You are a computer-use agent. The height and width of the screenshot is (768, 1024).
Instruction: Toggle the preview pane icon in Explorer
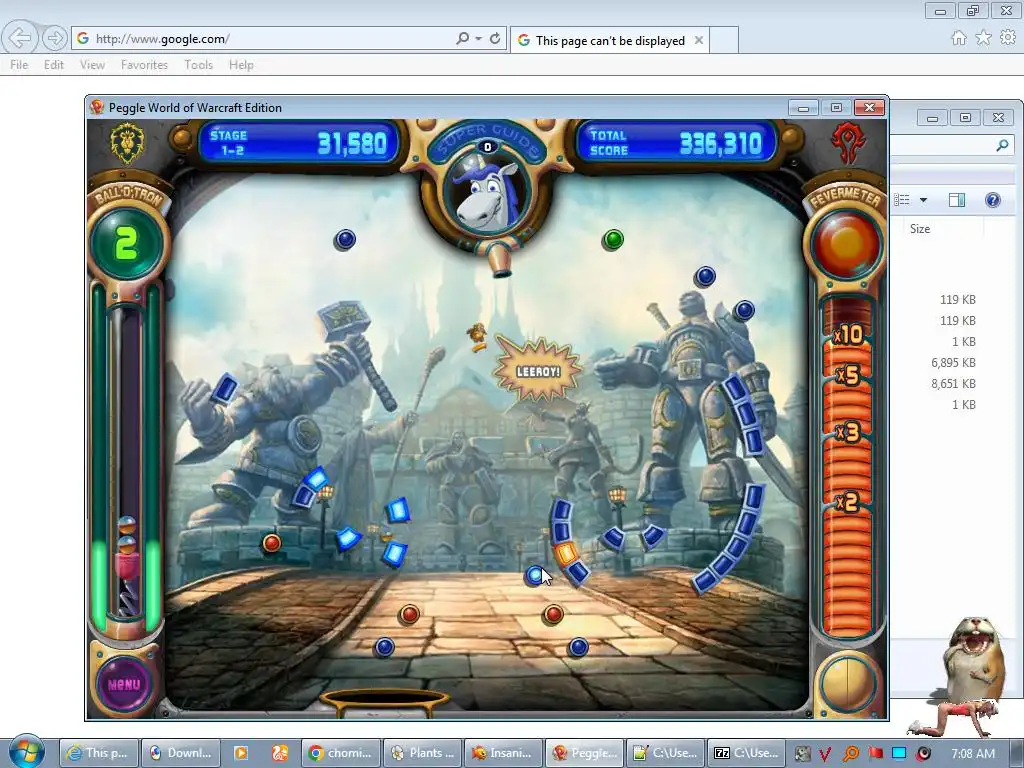pyautogui.click(x=957, y=200)
